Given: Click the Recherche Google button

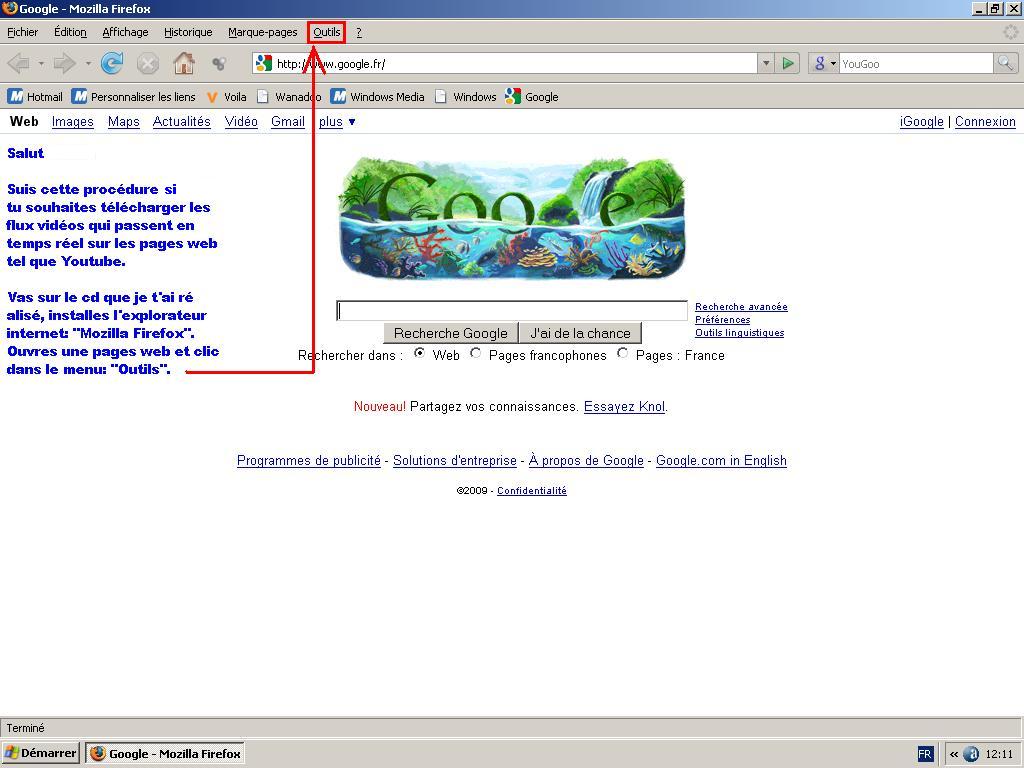Looking at the screenshot, I should pos(450,333).
